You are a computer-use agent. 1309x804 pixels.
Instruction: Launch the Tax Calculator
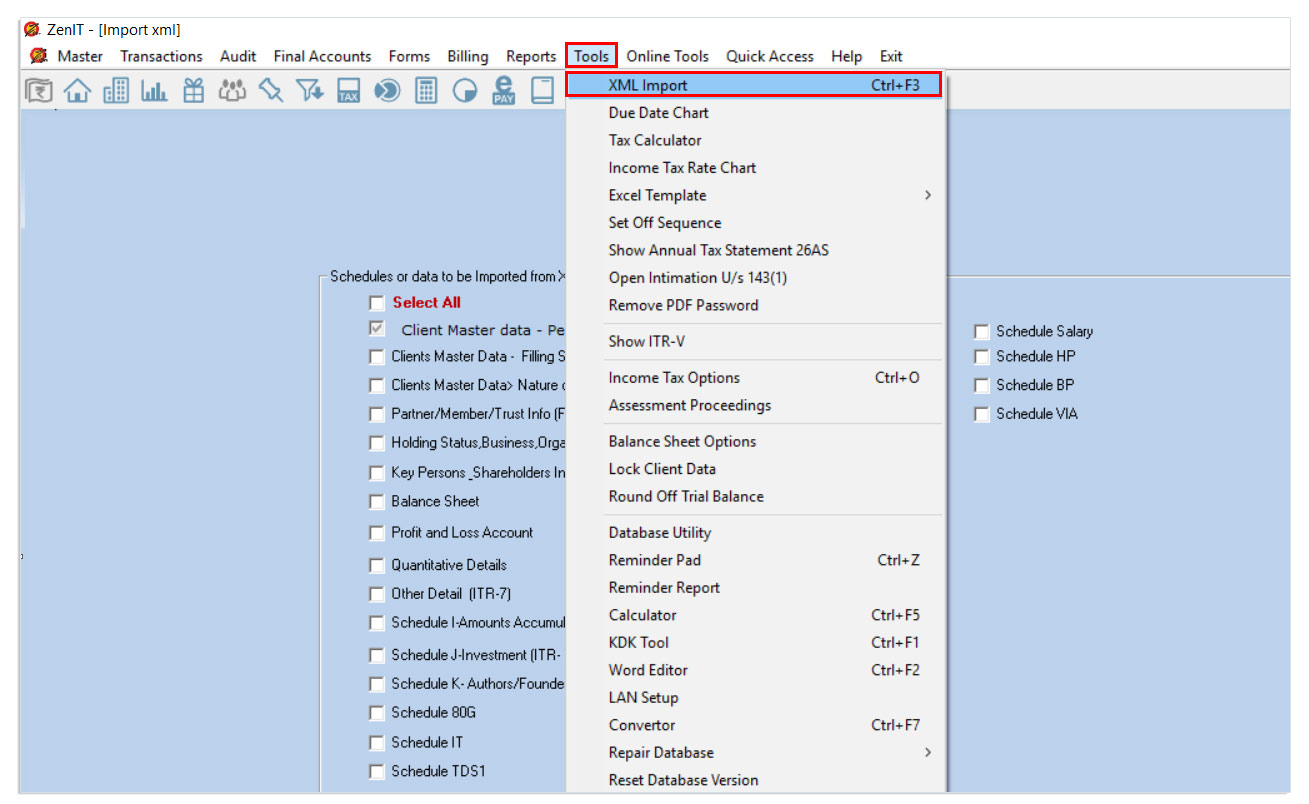tap(755, 140)
